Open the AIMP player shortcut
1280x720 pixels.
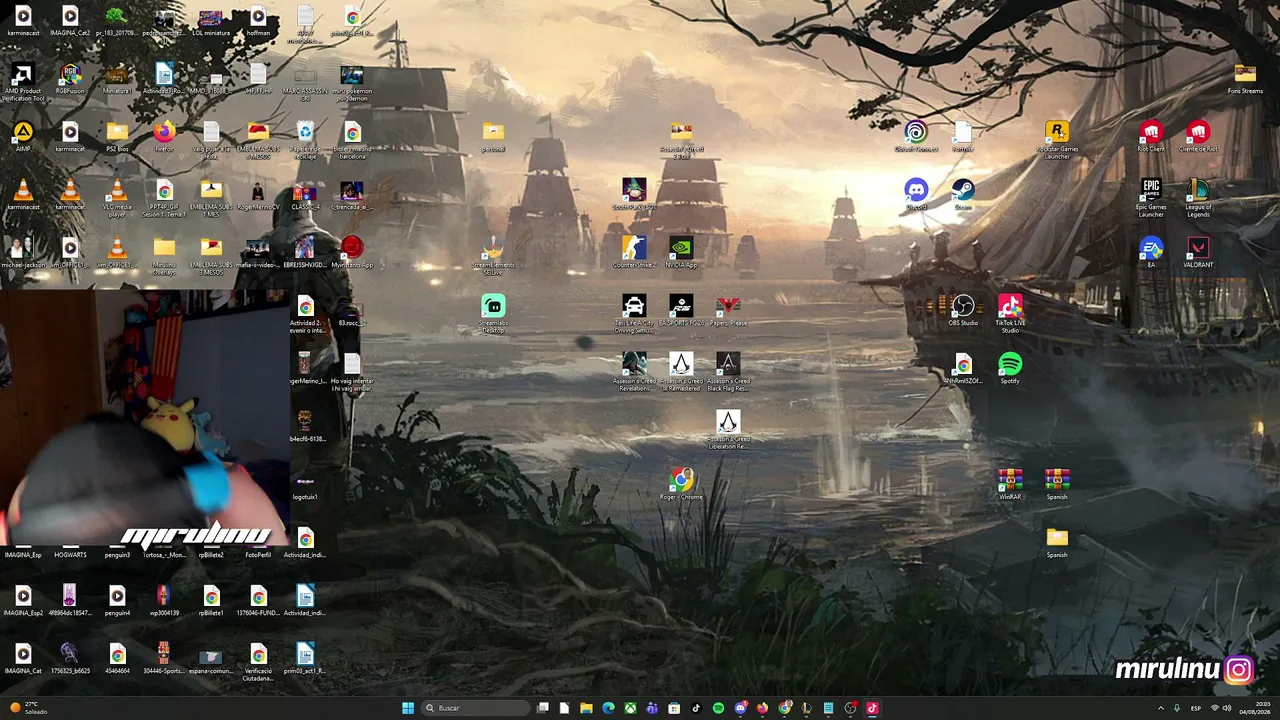click(x=23, y=136)
